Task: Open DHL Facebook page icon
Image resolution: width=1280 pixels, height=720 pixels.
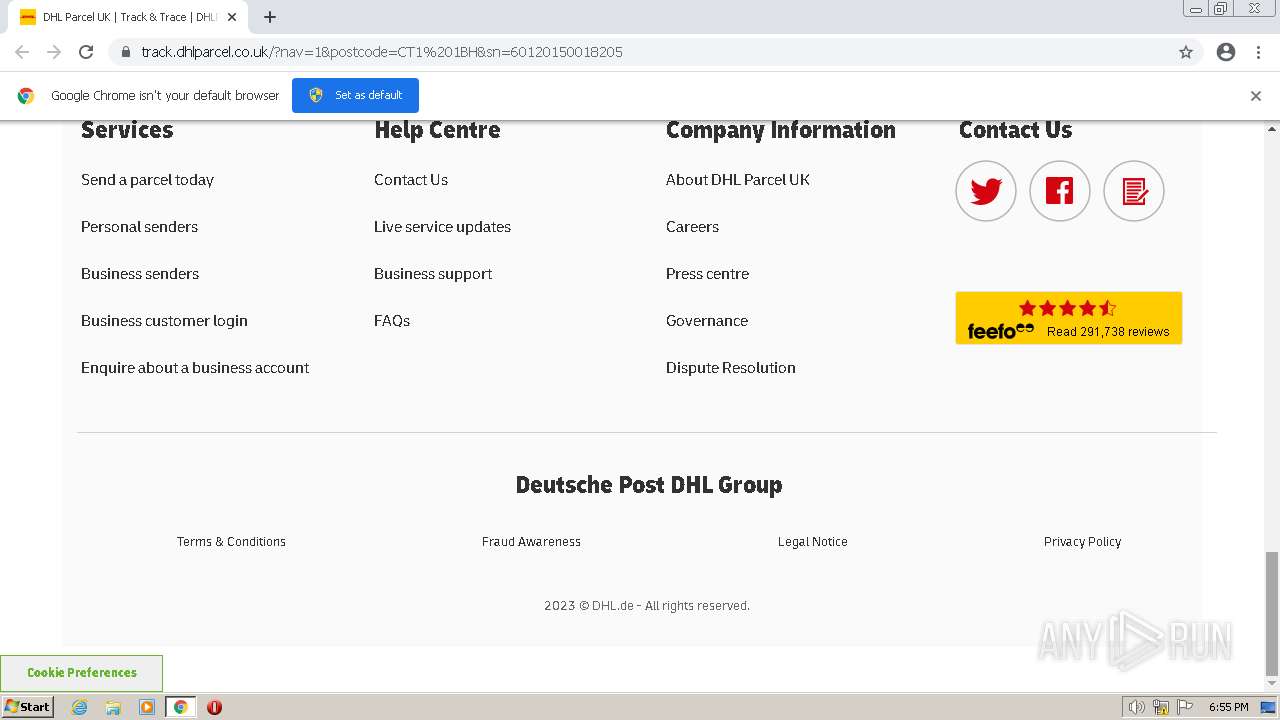Action: (1060, 191)
